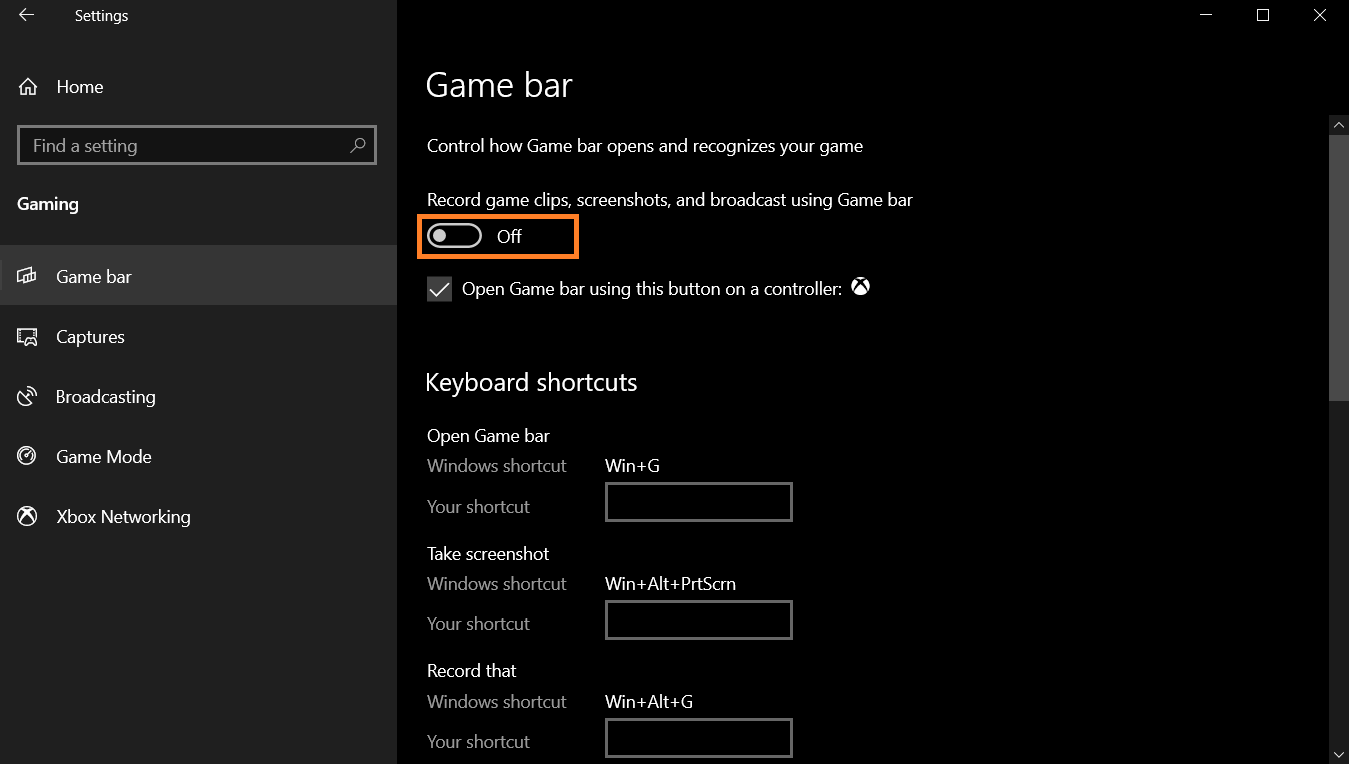
Task: Click the Record that label
Action: (x=472, y=670)
